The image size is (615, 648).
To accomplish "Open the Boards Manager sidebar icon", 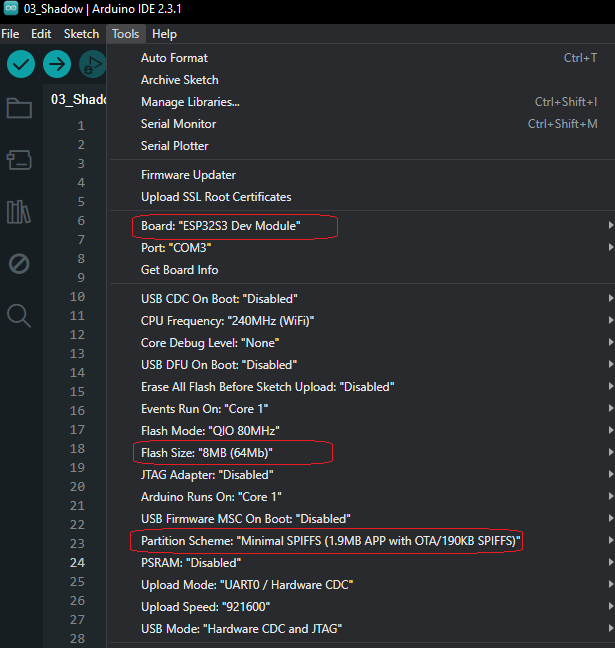I will click(19, 160).
